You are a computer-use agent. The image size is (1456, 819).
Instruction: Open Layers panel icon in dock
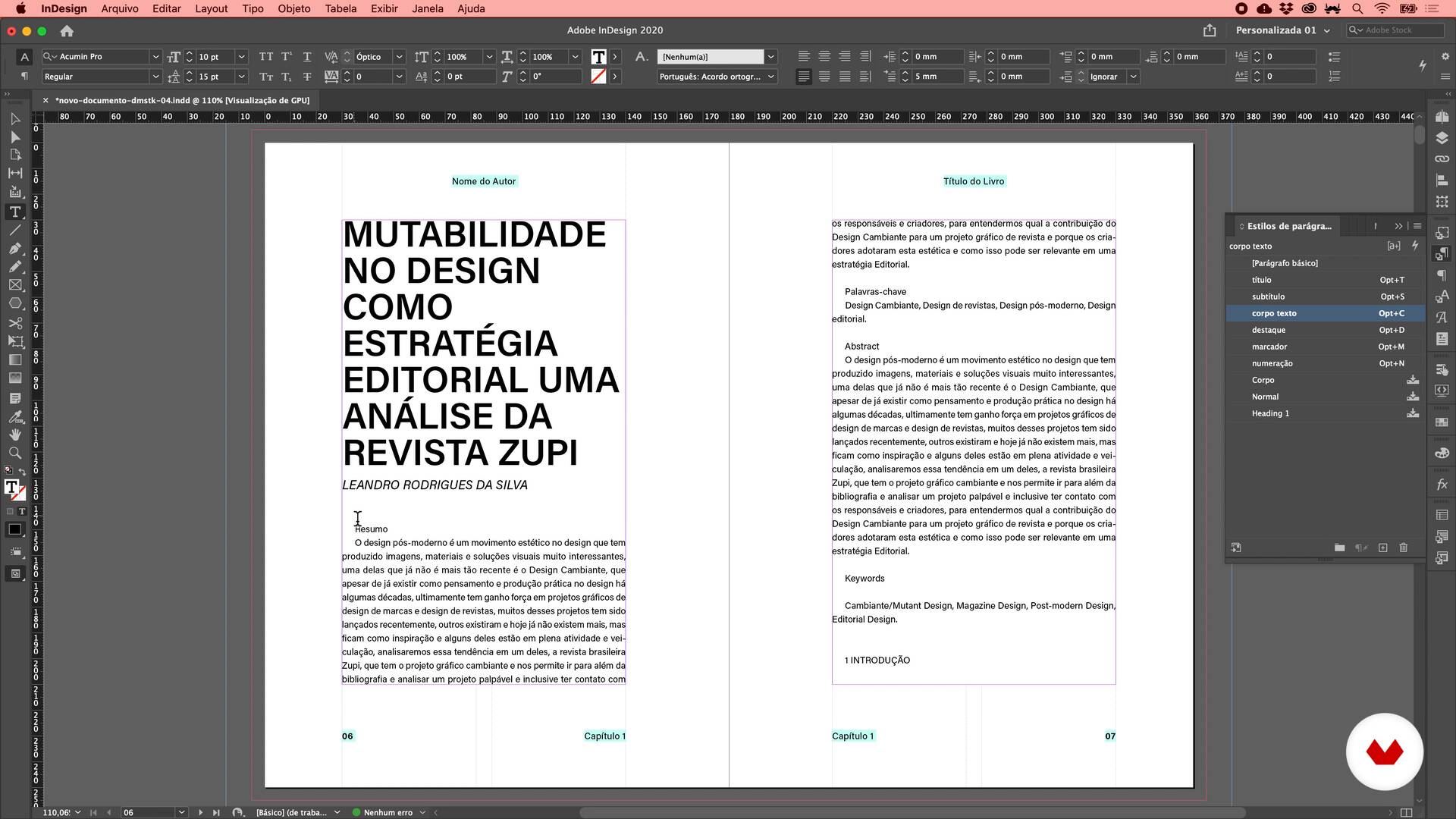tap(1442, 138)
